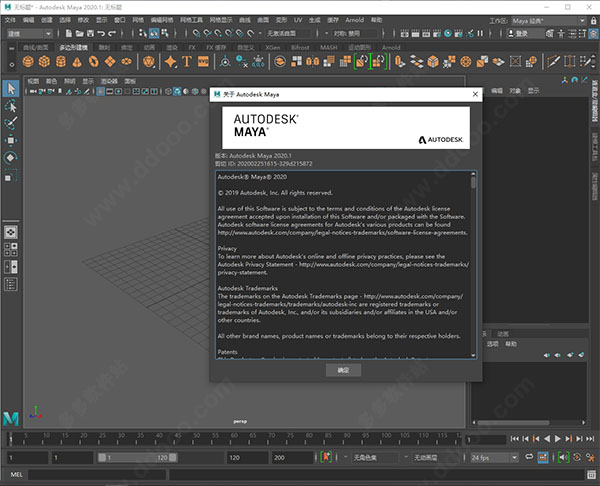This screenshot has width=600, height=486.
Task: Switch to the four-view panel layout
Action: point(11,249)
